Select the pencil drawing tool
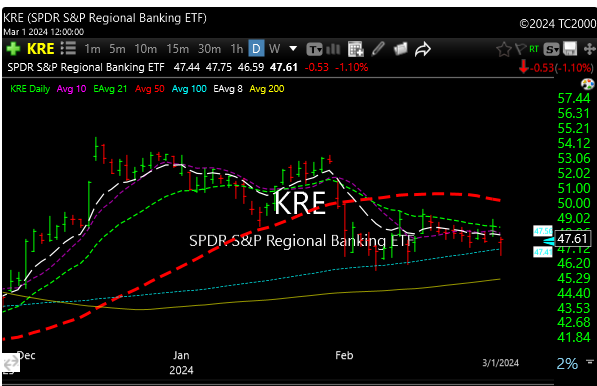This screenshot has width=597, height=386. pyautogui.click(x=378, y=49)
